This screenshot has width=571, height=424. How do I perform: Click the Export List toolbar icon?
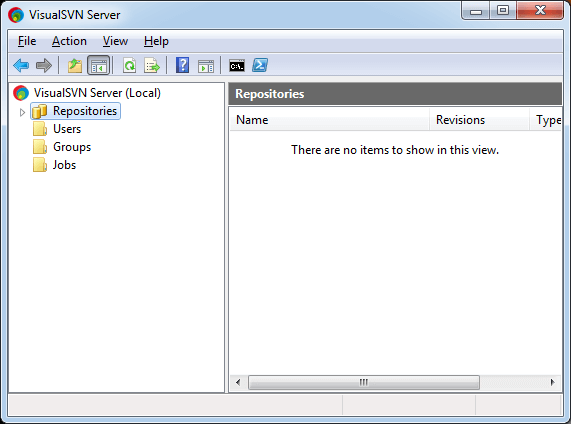pyautogui.click(x=152, y=66)
